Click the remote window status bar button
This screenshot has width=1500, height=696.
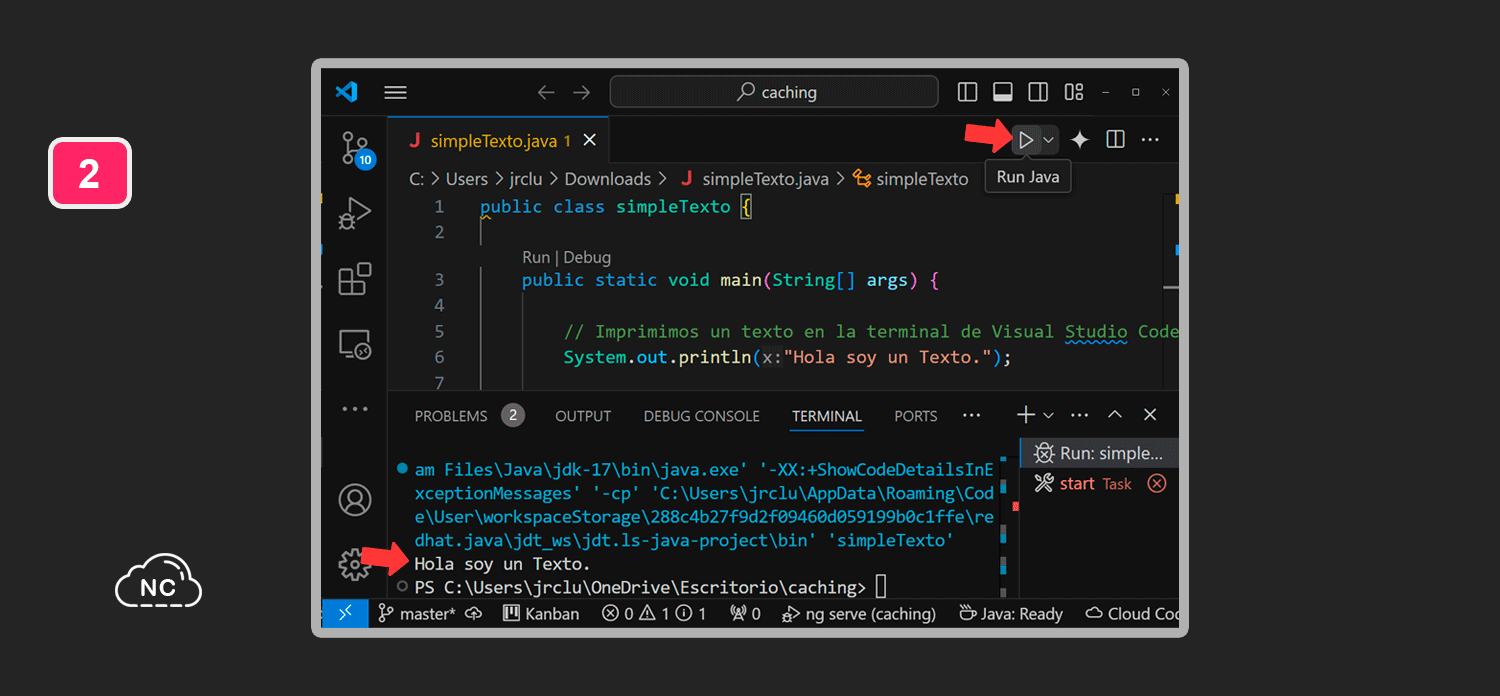[x=346, y=614]
